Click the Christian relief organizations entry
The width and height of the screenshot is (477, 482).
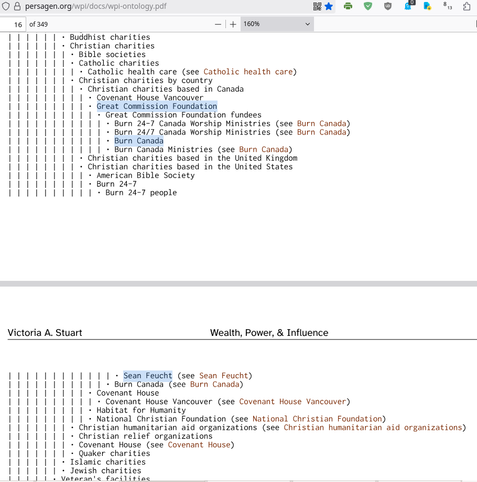tap(145, 436)
